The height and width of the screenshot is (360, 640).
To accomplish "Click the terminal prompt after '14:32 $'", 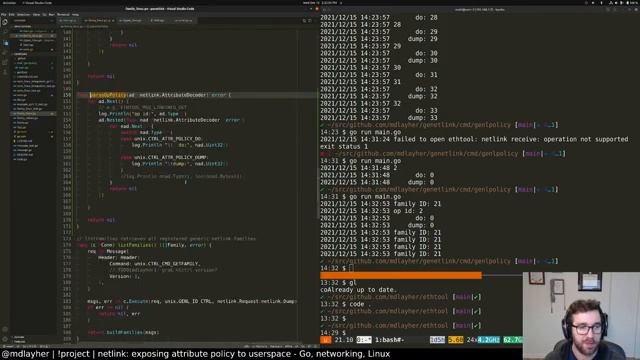I will (x=351, y=268).
